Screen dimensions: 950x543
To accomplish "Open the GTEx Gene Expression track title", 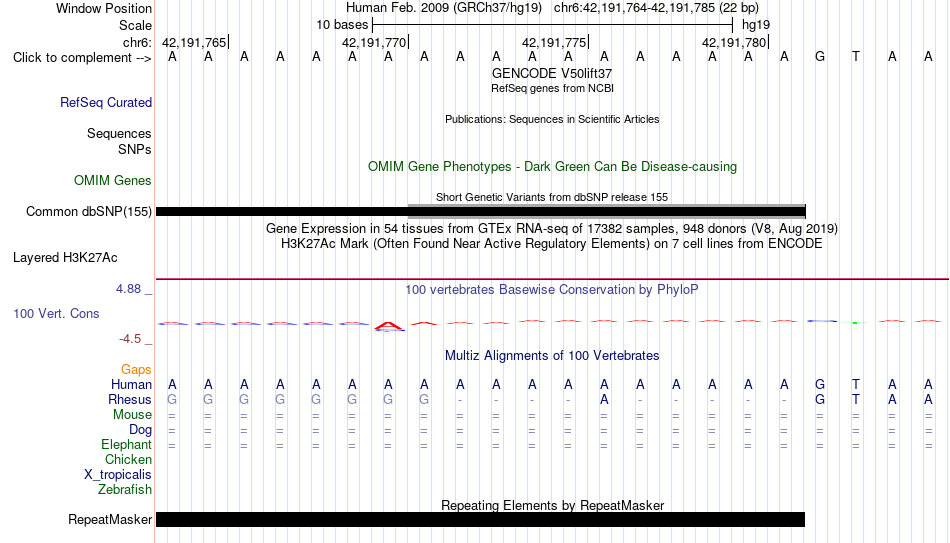I will tap(552, 228).
